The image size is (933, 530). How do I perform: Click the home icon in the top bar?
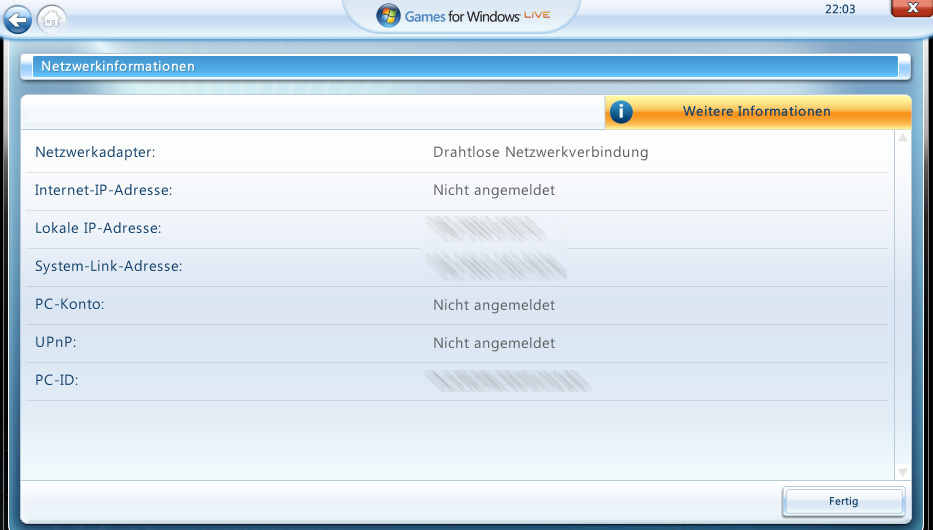pyautogui.click(x=51, y=17)
